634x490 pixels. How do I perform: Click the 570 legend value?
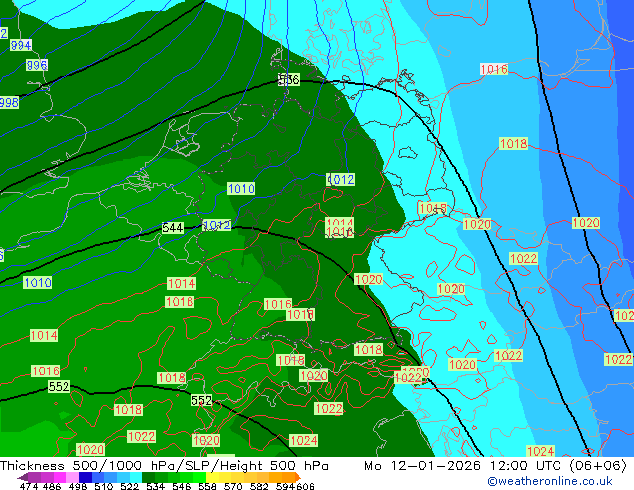[x=233, y=486]
